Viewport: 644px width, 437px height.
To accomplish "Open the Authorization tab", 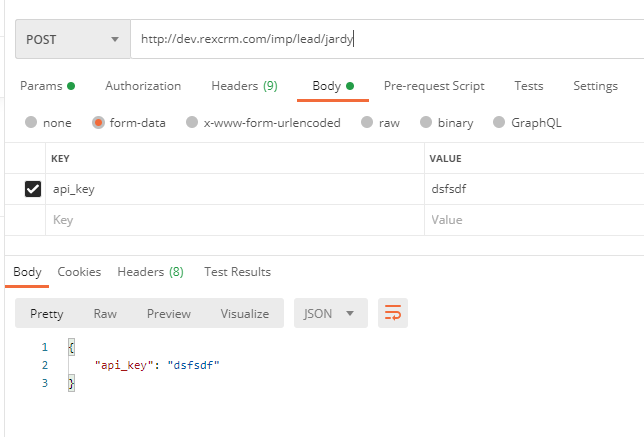I will (143, 86).
